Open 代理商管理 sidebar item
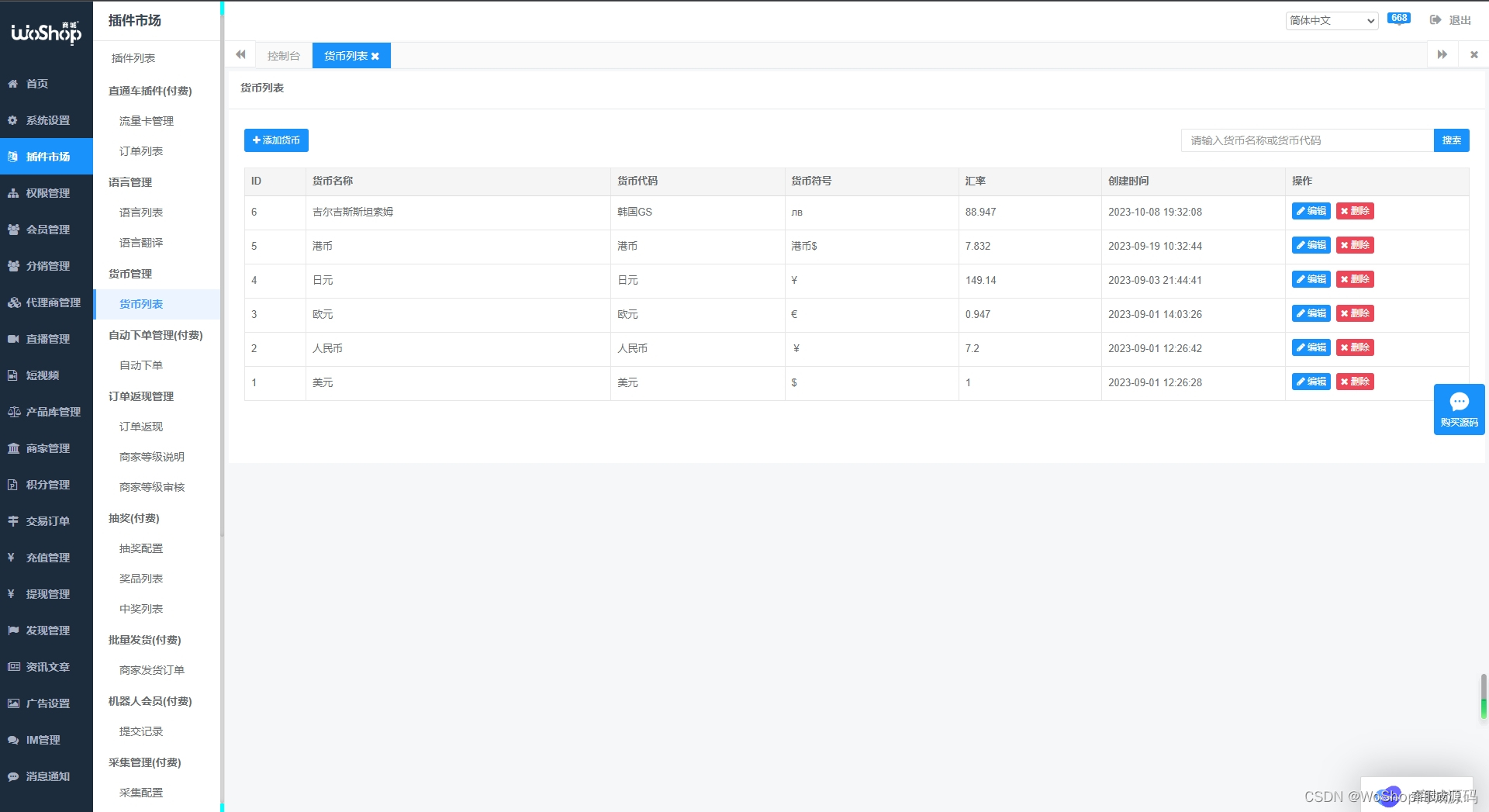 [47, 302]
